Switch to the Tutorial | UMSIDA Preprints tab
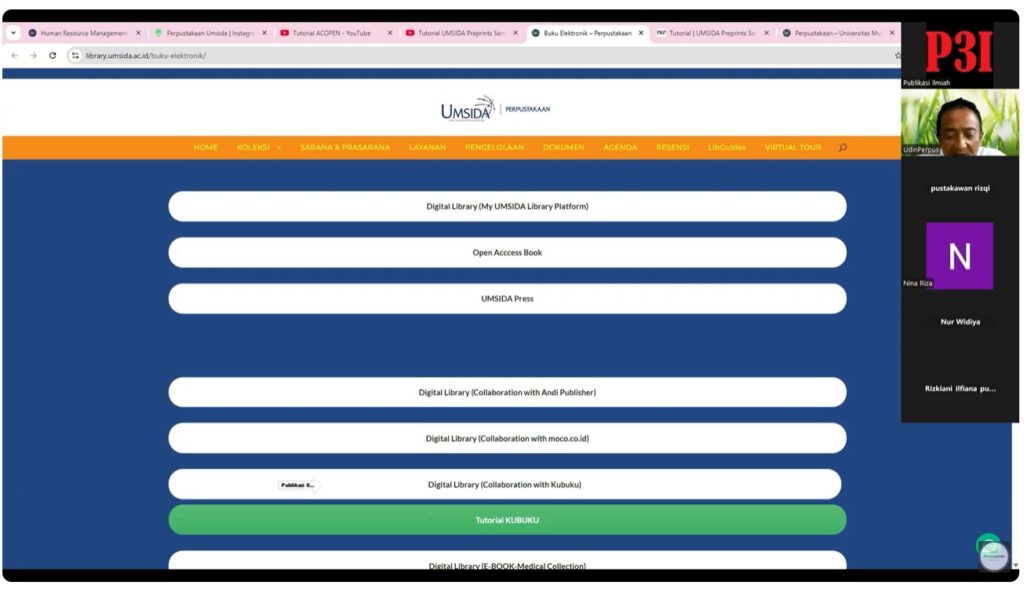The width and height of the screenshot is (1024, 589). coord(712,33)
